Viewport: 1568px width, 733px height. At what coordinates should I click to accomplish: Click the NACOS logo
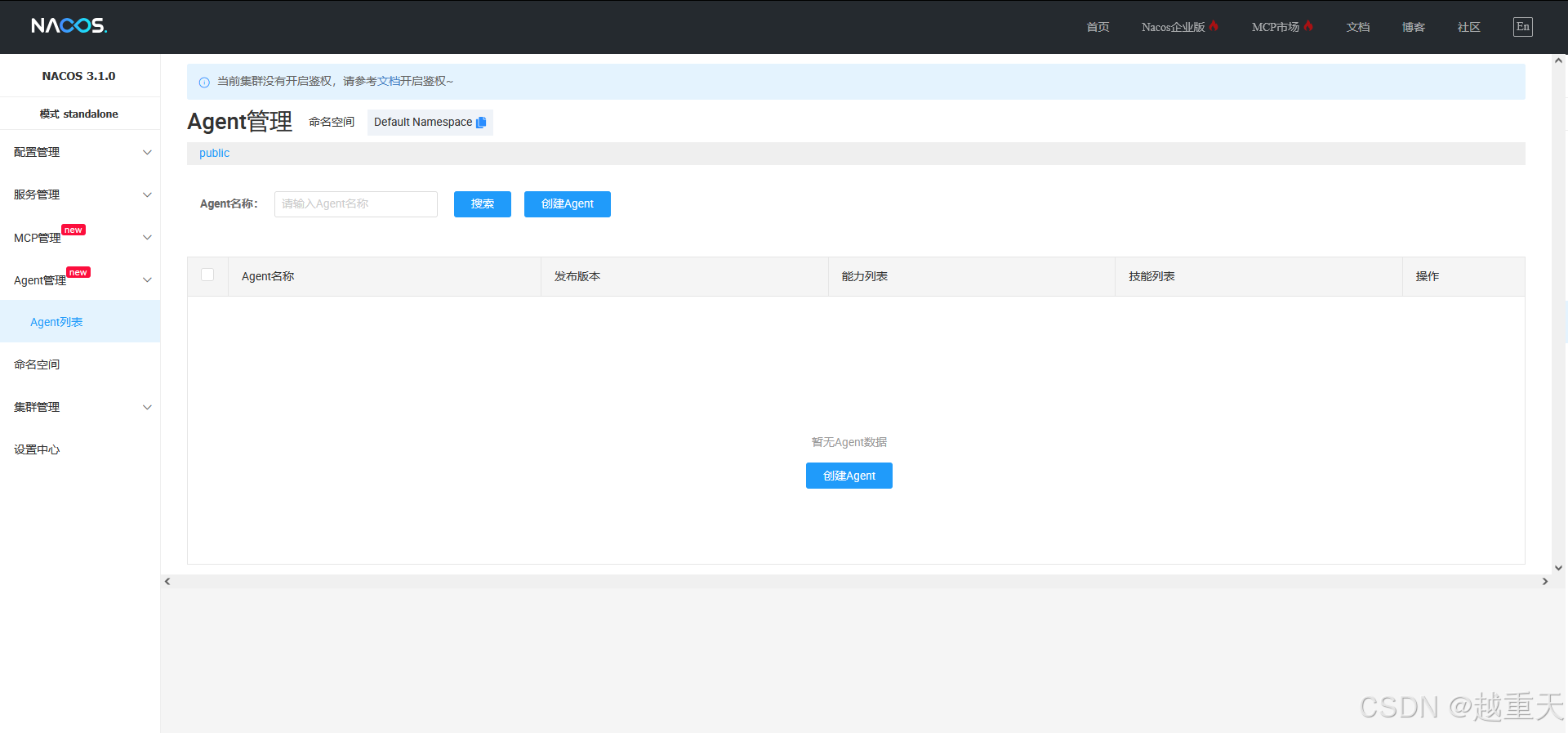(x=69, y=26)
